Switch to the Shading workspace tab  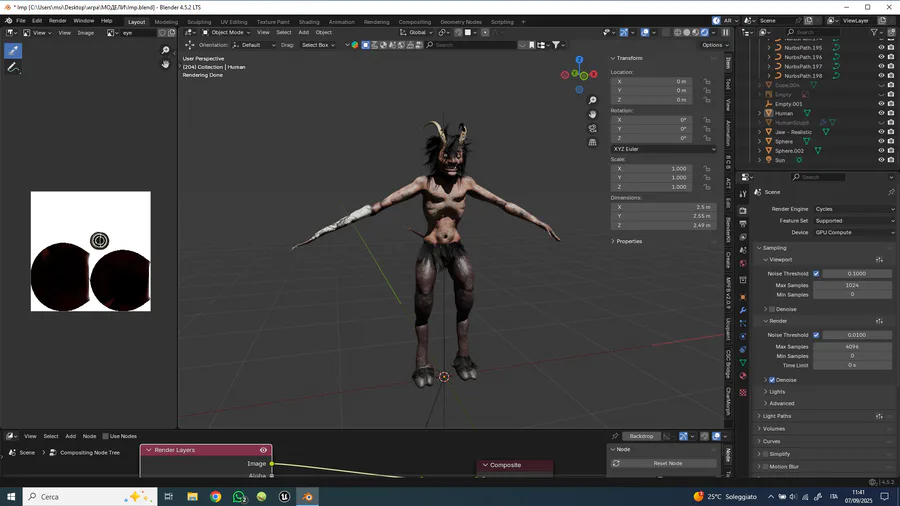click(x=309, y=22)
